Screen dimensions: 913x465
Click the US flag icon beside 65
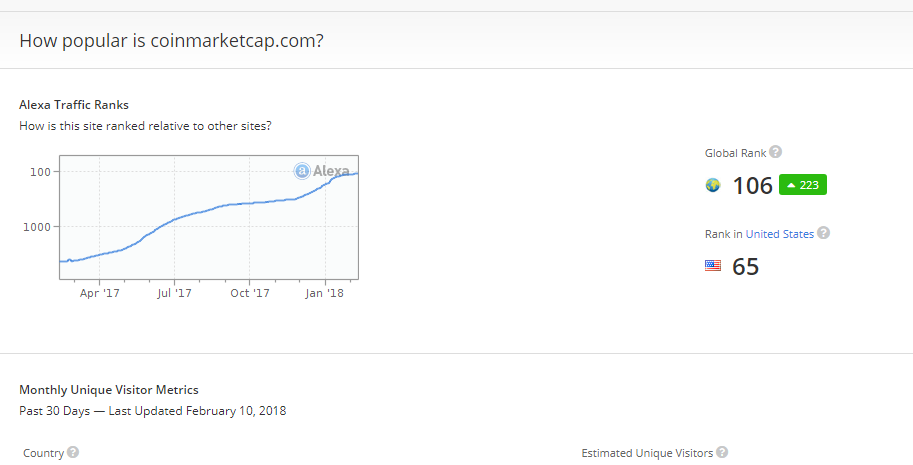coord(713,266)
